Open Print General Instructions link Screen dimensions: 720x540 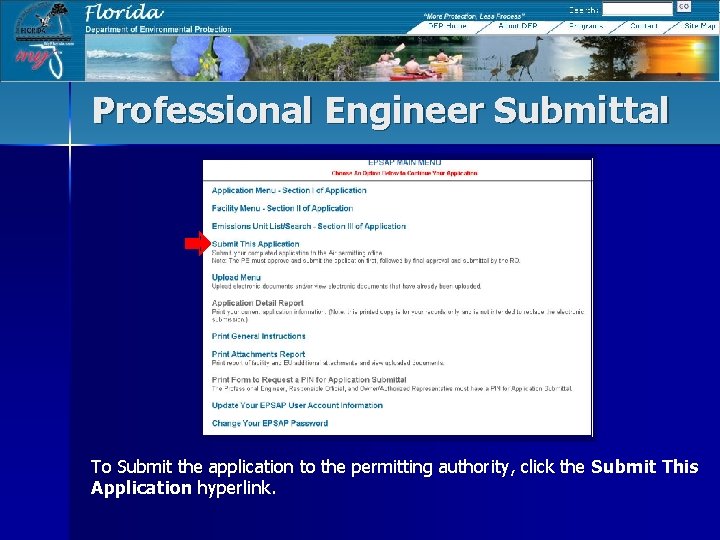pyautogui.click(x=258, y=336)
